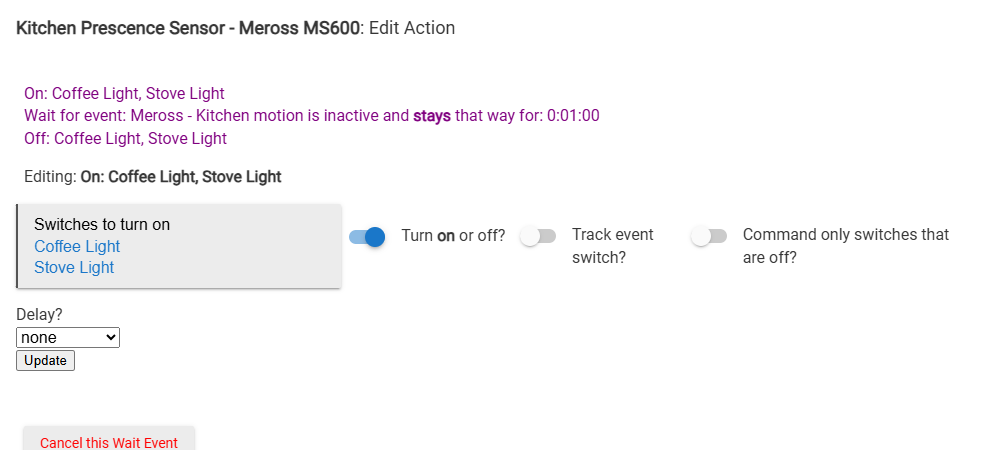
Task: Open the Switches to turn on selector
Action: click(102, 225)
